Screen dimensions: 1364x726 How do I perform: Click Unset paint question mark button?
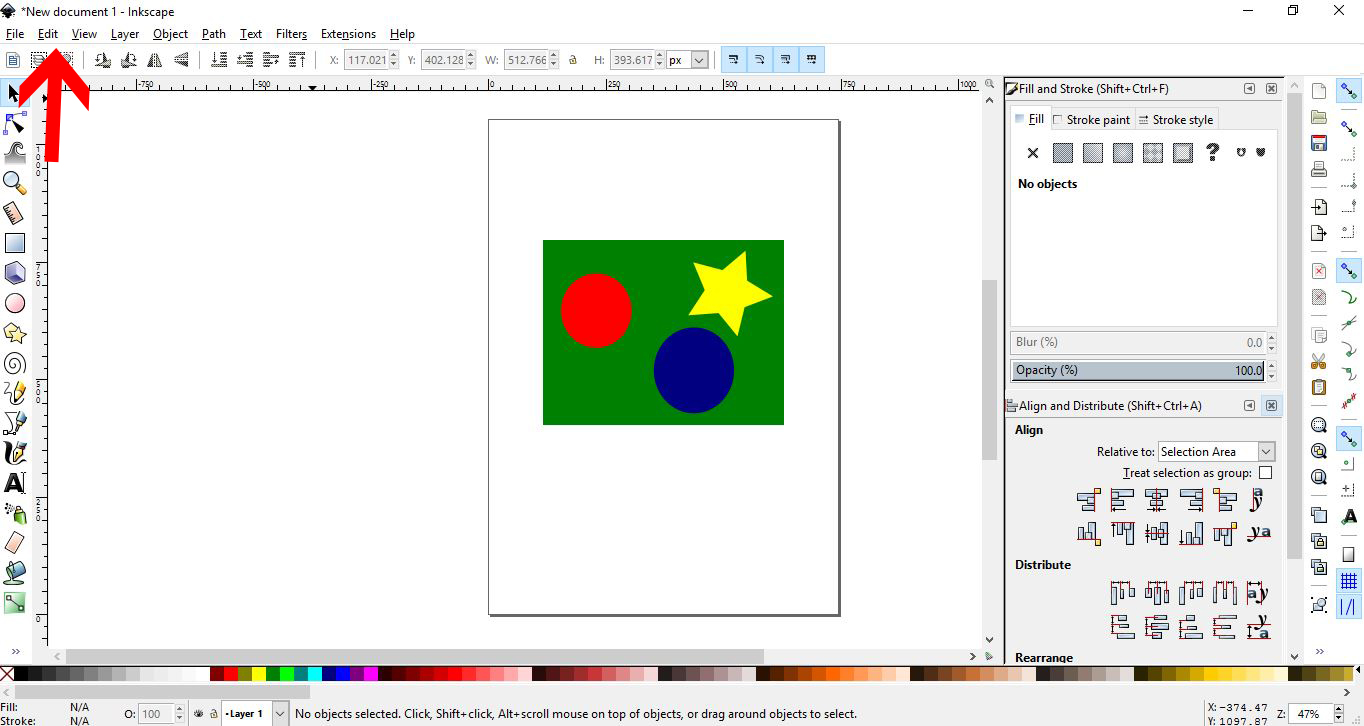[1213, 153]
